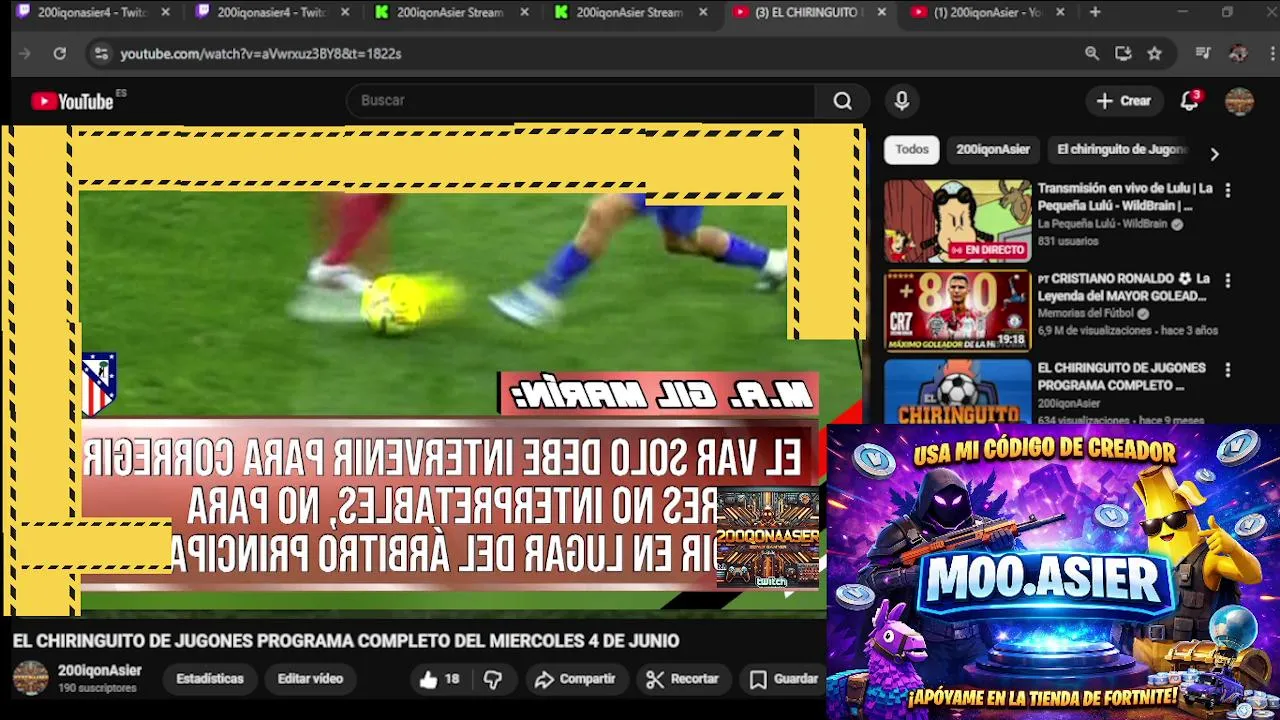The image size is (1280, 720).
Task: Open La Pequeña Lulú live thumbnail
Action: [957, 221]
